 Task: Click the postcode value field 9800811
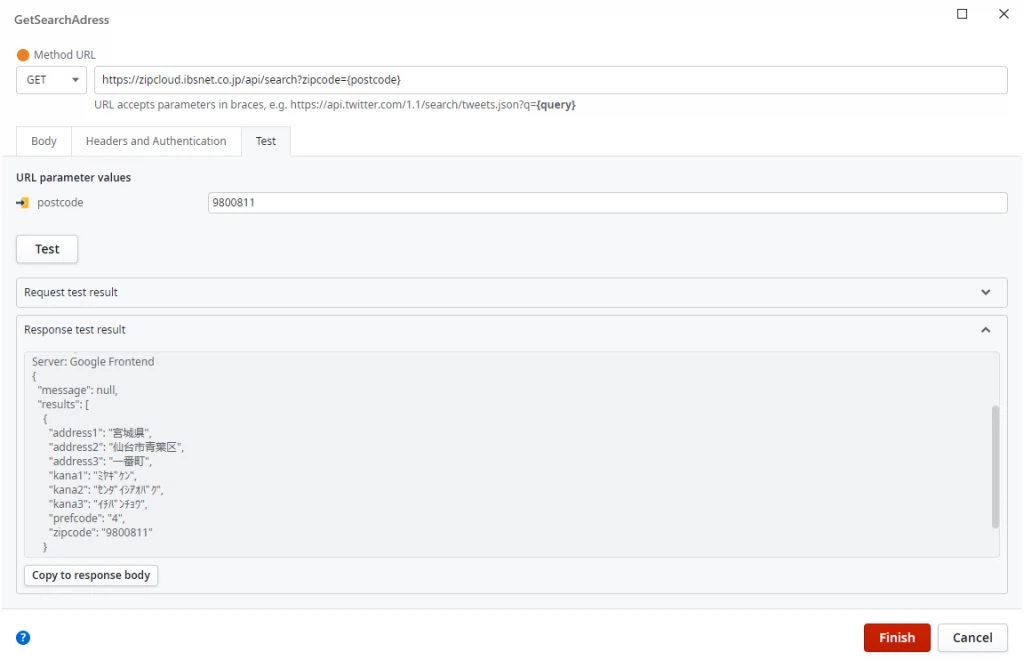(x=607, y=202)
